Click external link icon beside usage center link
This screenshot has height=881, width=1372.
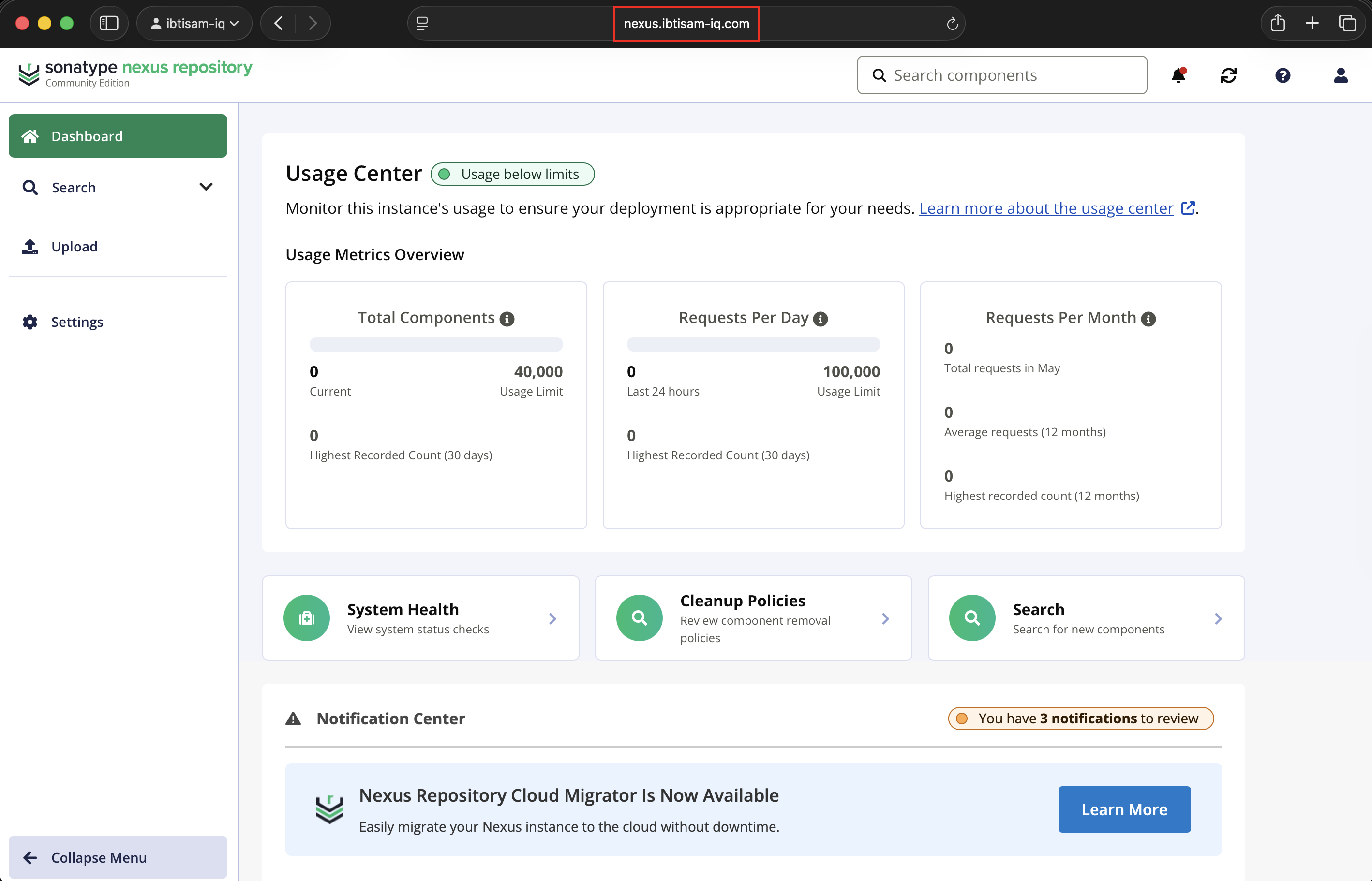pyautogui.click(x=1188, y=207)
